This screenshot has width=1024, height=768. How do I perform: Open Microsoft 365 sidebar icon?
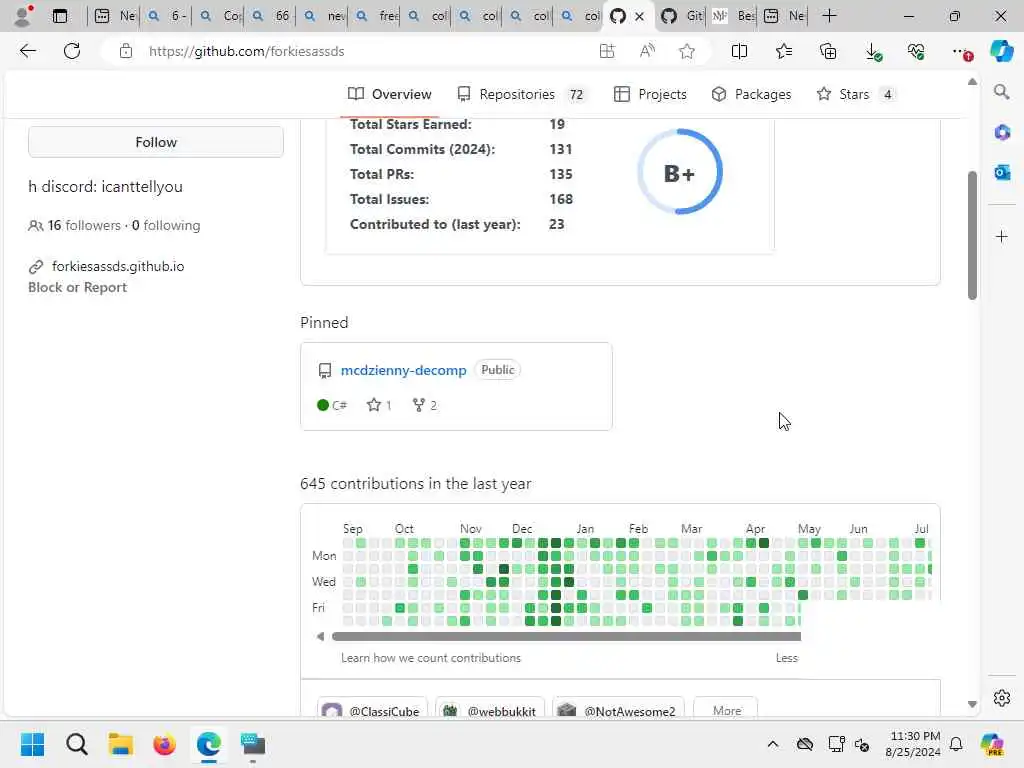[1002, 133]
